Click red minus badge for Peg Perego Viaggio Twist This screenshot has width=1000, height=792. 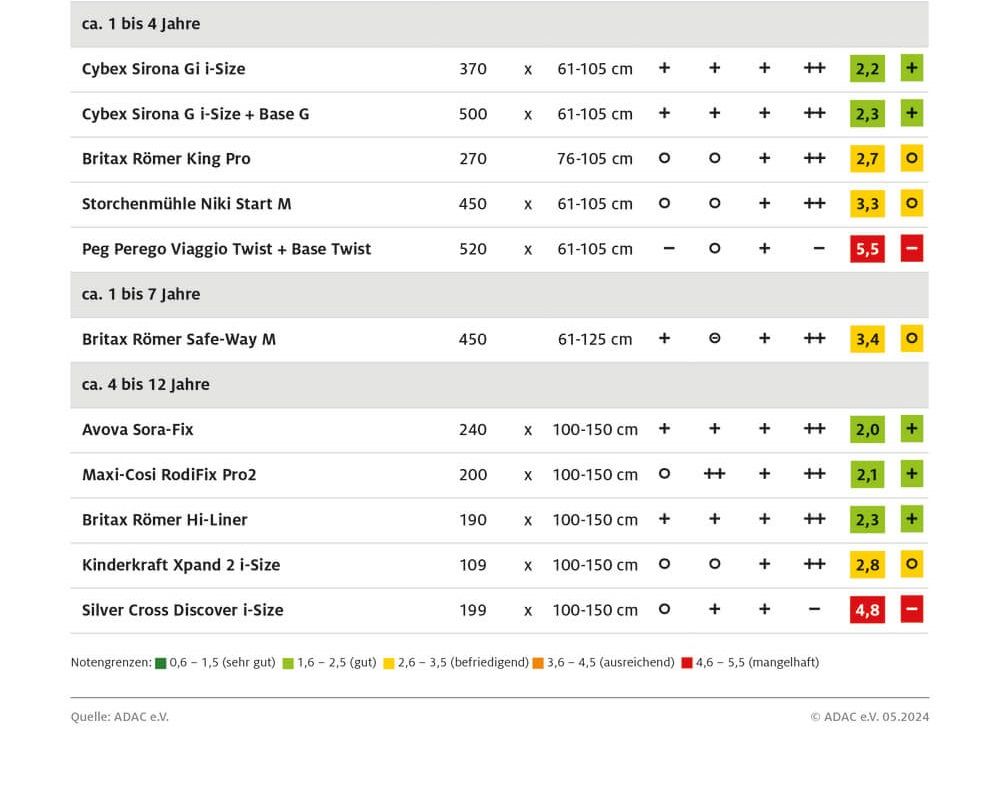[911, 249]
